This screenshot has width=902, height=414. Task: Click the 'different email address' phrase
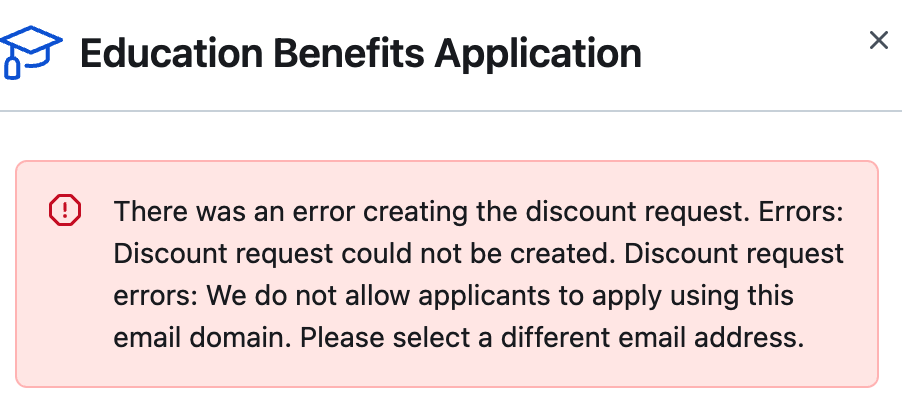[x=652, y=338]
